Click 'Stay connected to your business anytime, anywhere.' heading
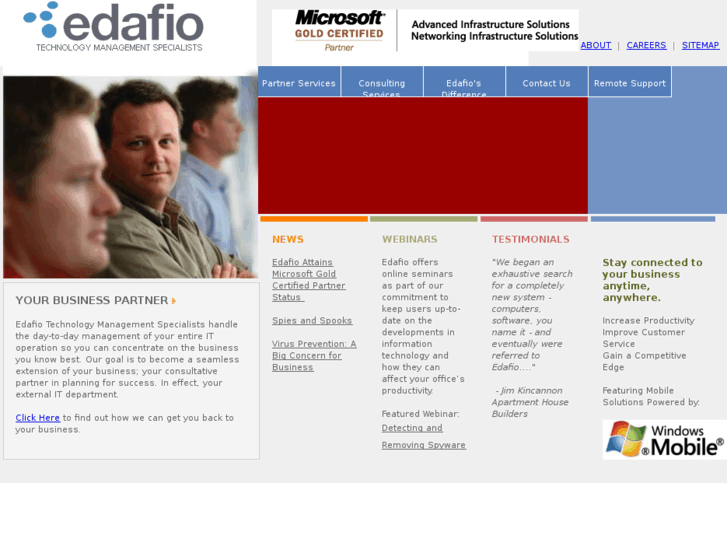Image resolution: width=727 pixels, height=545 pixels. click(652, 280)
